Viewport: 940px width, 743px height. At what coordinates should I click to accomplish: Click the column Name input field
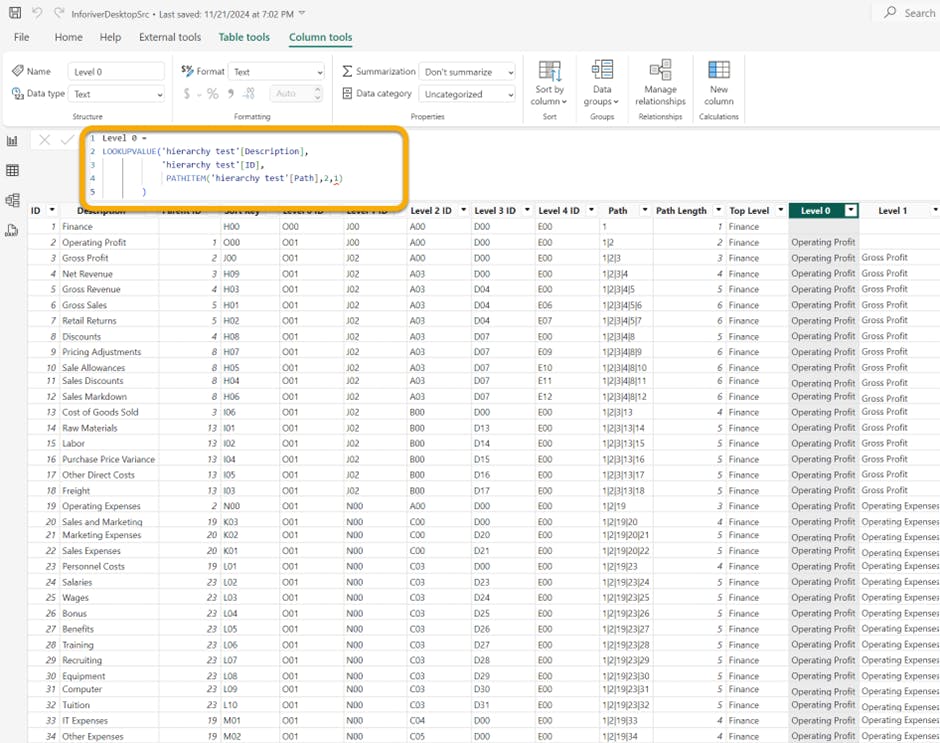tap(116, 72)
